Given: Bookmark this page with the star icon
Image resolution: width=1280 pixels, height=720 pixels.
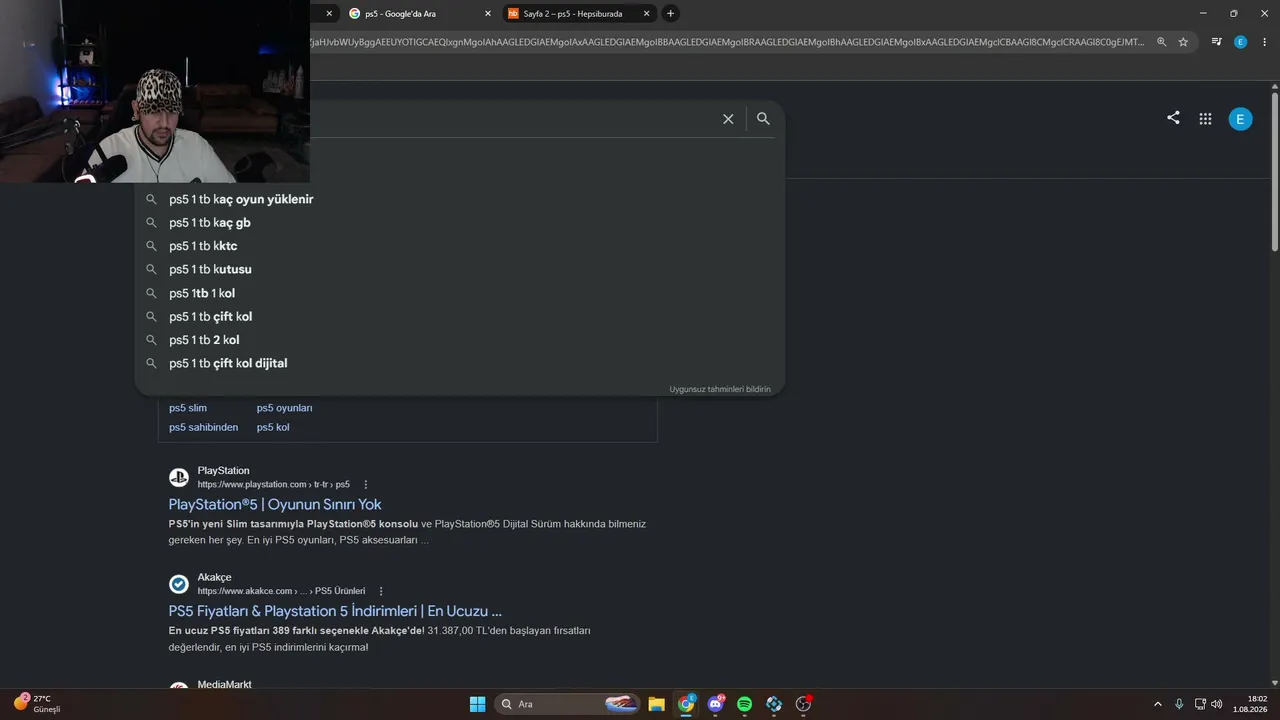Looking at the screenshot, I should click(1183, 42).
